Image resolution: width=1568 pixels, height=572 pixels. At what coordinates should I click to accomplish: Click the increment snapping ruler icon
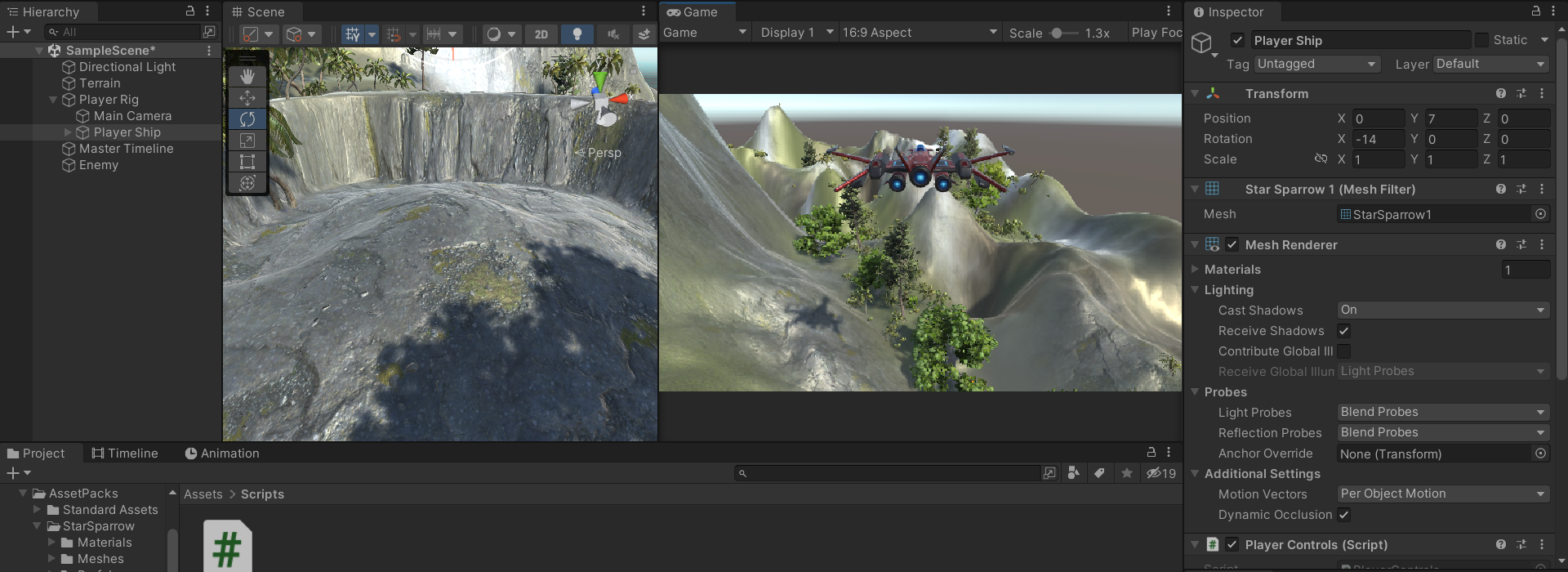[434, 34]
